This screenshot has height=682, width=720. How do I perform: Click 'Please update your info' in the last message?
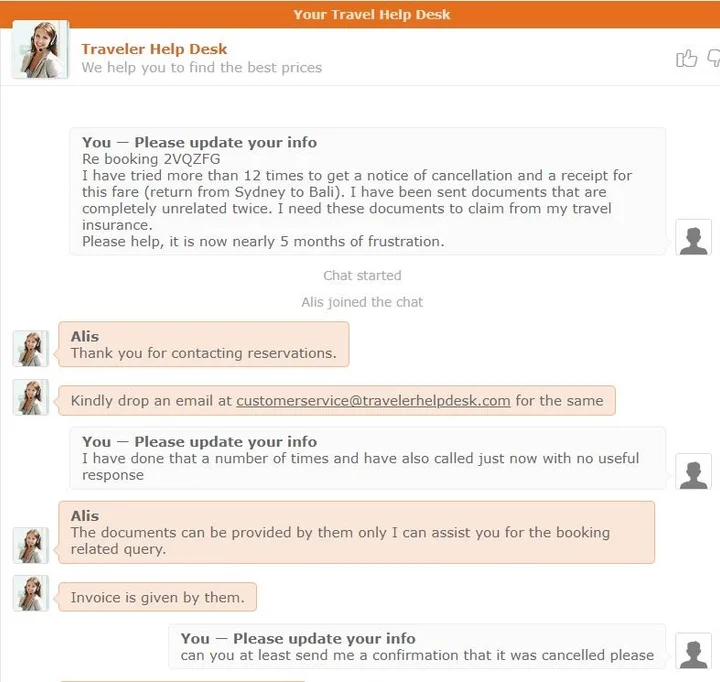pos(324,638)
